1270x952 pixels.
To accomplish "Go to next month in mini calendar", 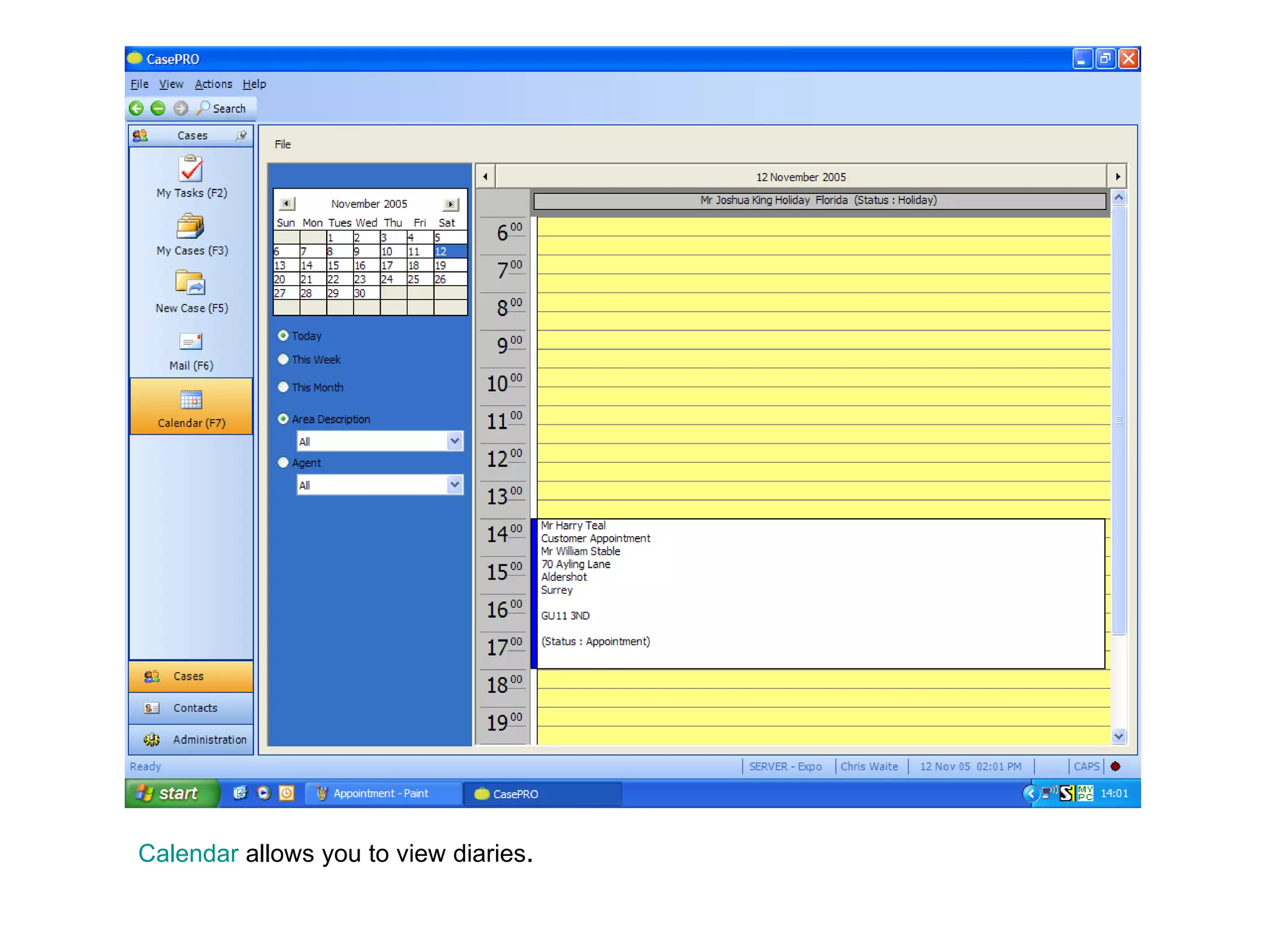I will coord(451,204).
